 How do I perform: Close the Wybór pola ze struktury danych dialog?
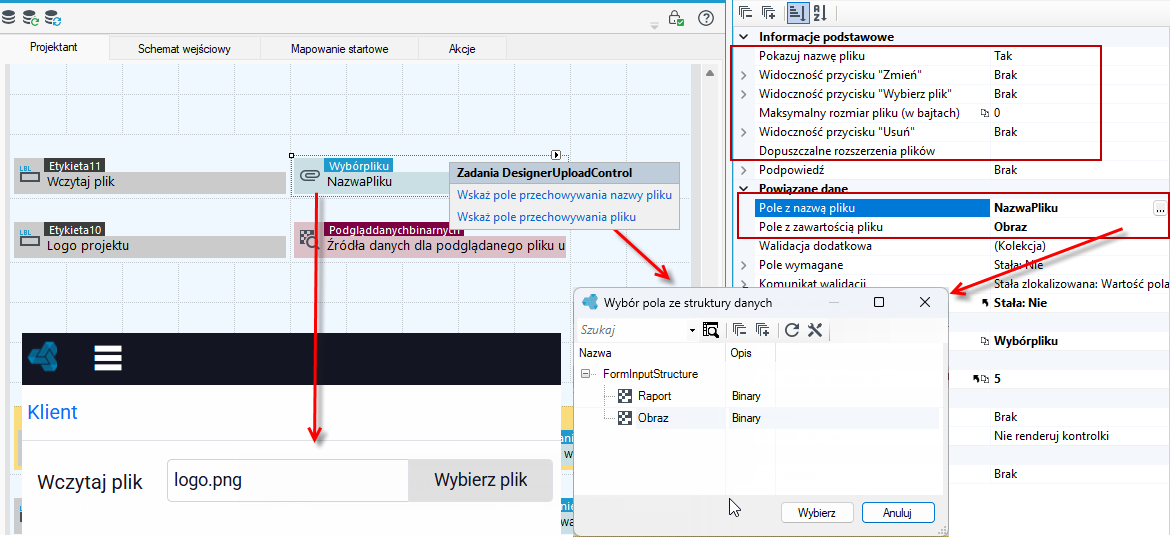pos(925,302)
